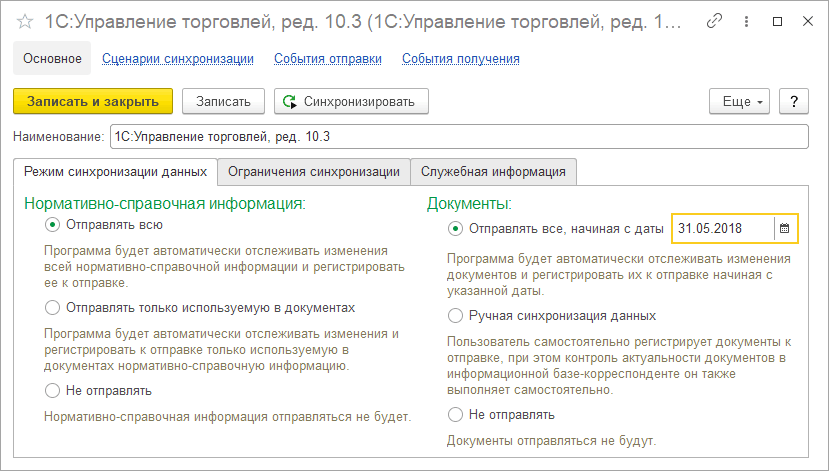
Task: Click the date field showing 31.05.2018
Action: [x=722, y=228]
